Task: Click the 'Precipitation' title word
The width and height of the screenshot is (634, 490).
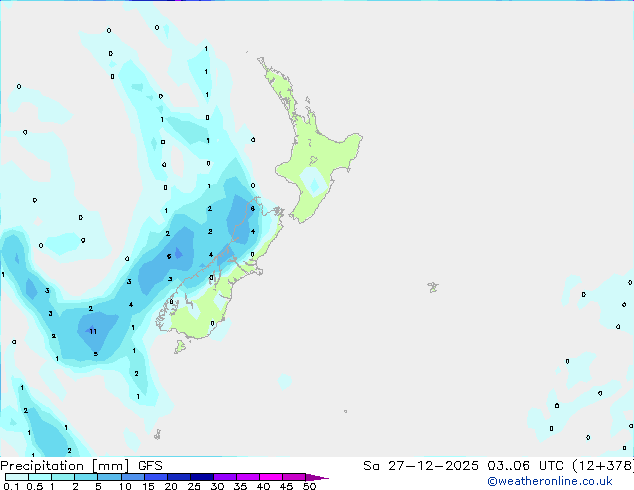Action: coord(42,466)
